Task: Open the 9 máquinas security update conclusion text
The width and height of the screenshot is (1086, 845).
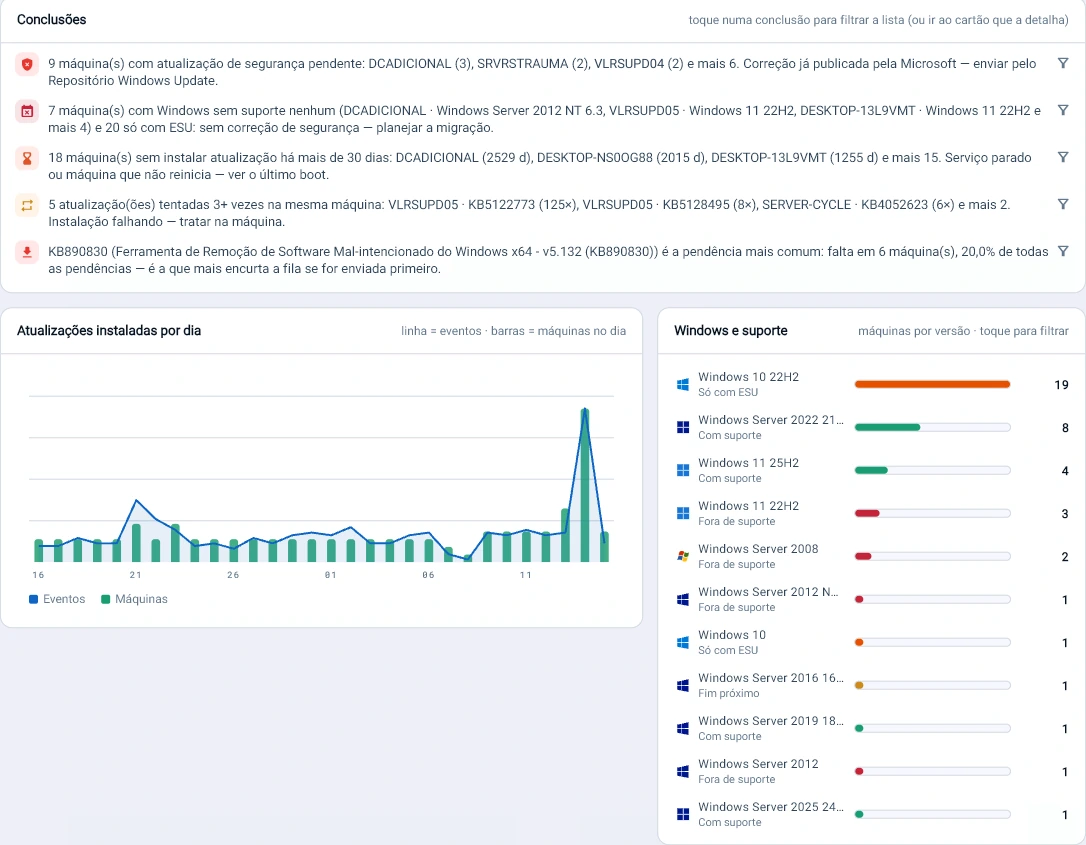Action: 542,72
